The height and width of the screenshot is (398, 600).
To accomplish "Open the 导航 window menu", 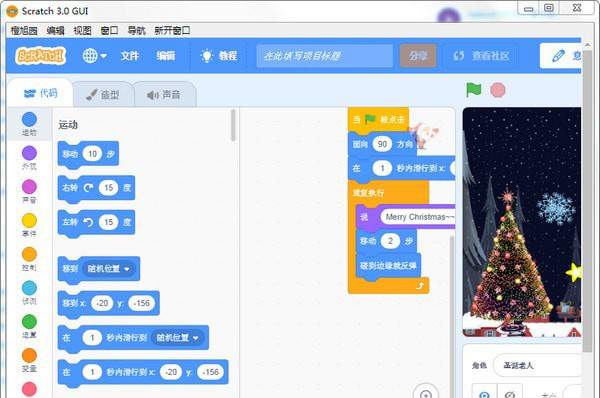I will coord(136,30).
